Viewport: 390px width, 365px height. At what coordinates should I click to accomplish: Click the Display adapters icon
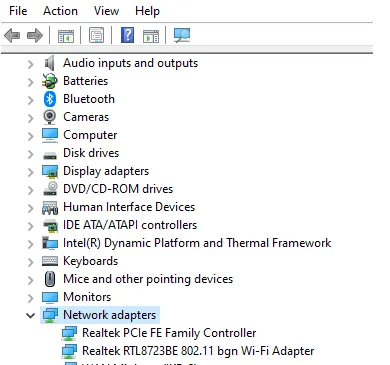(50, 171)
